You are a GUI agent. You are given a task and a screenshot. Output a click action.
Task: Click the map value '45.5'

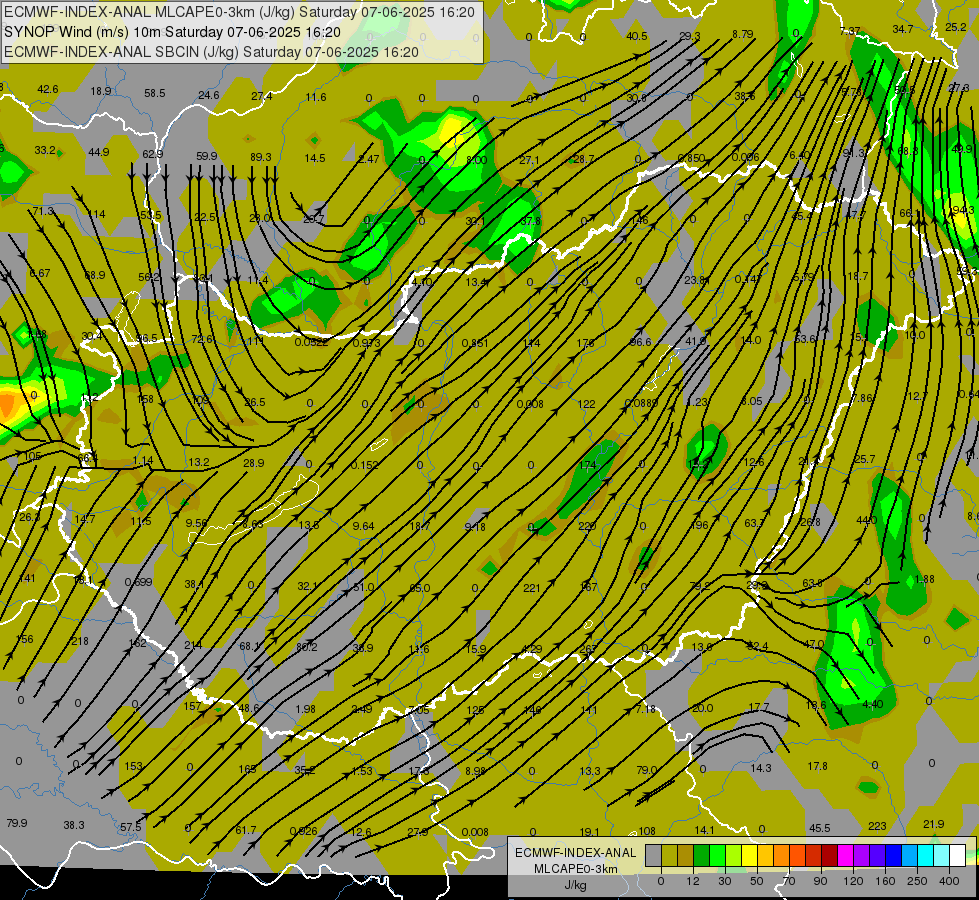point(820,828)
